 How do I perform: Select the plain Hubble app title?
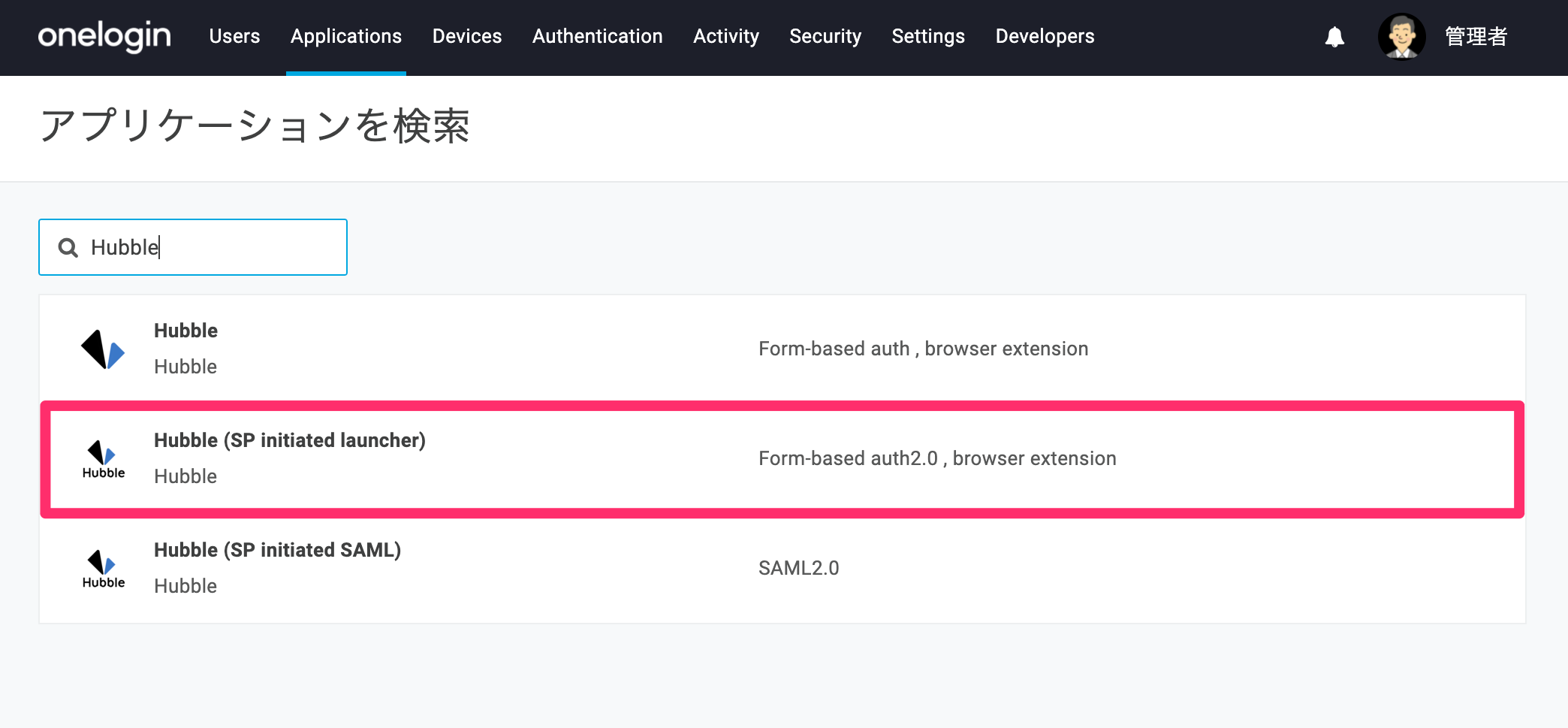coord(185,331)
